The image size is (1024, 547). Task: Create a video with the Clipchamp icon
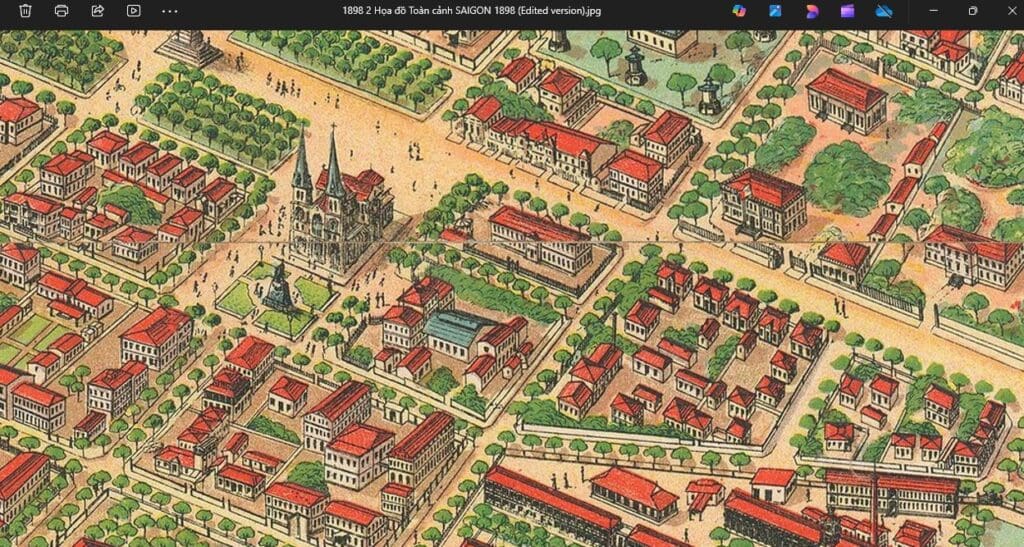tap(847, 11)
